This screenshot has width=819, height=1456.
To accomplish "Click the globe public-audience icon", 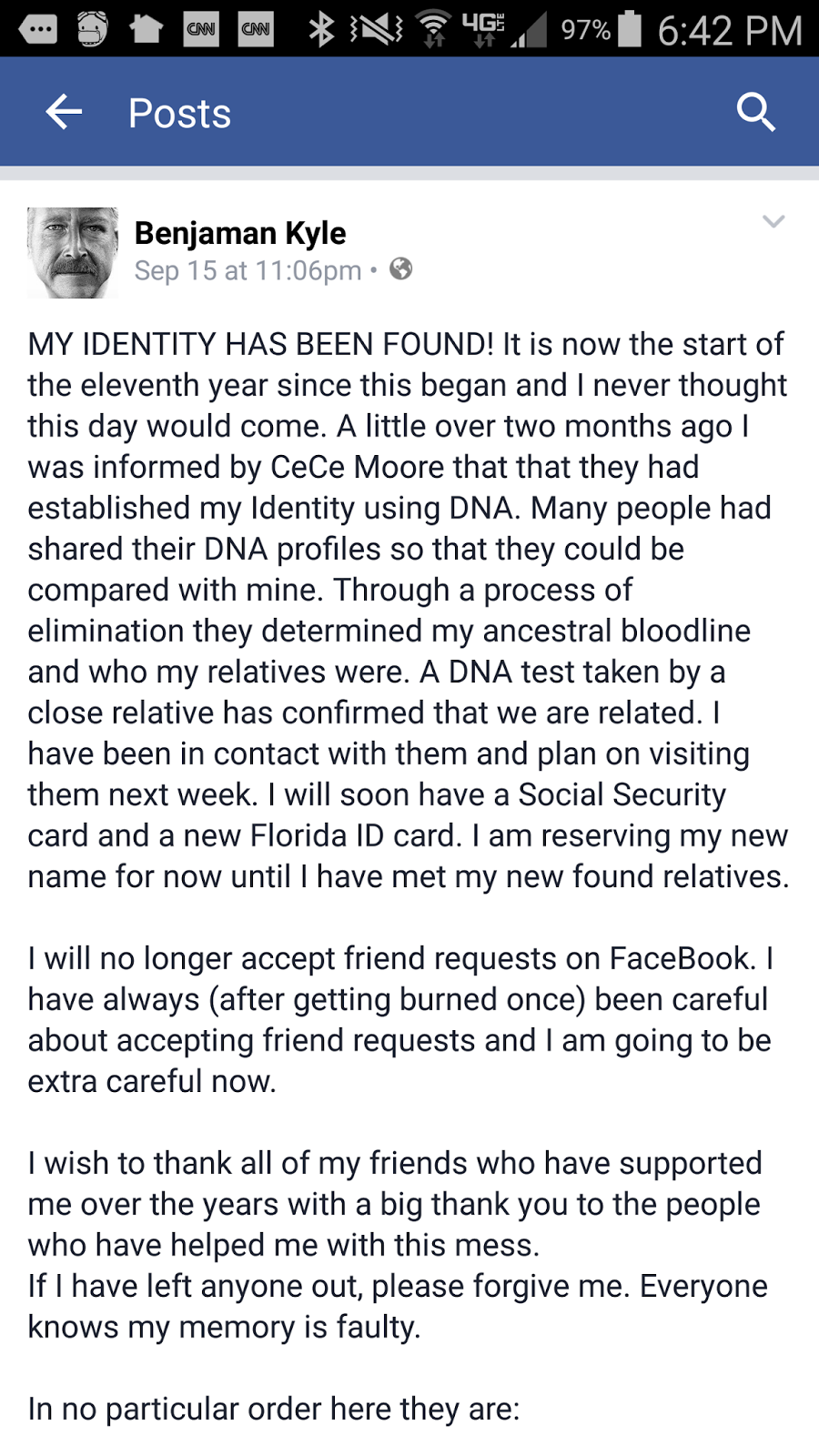I will pyautogui.click(x=400, y=269).
